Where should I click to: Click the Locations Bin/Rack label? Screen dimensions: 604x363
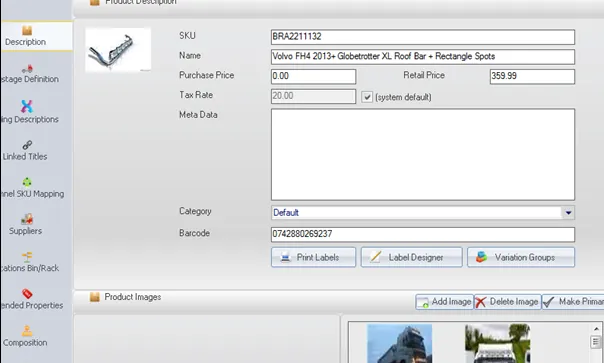30,268
